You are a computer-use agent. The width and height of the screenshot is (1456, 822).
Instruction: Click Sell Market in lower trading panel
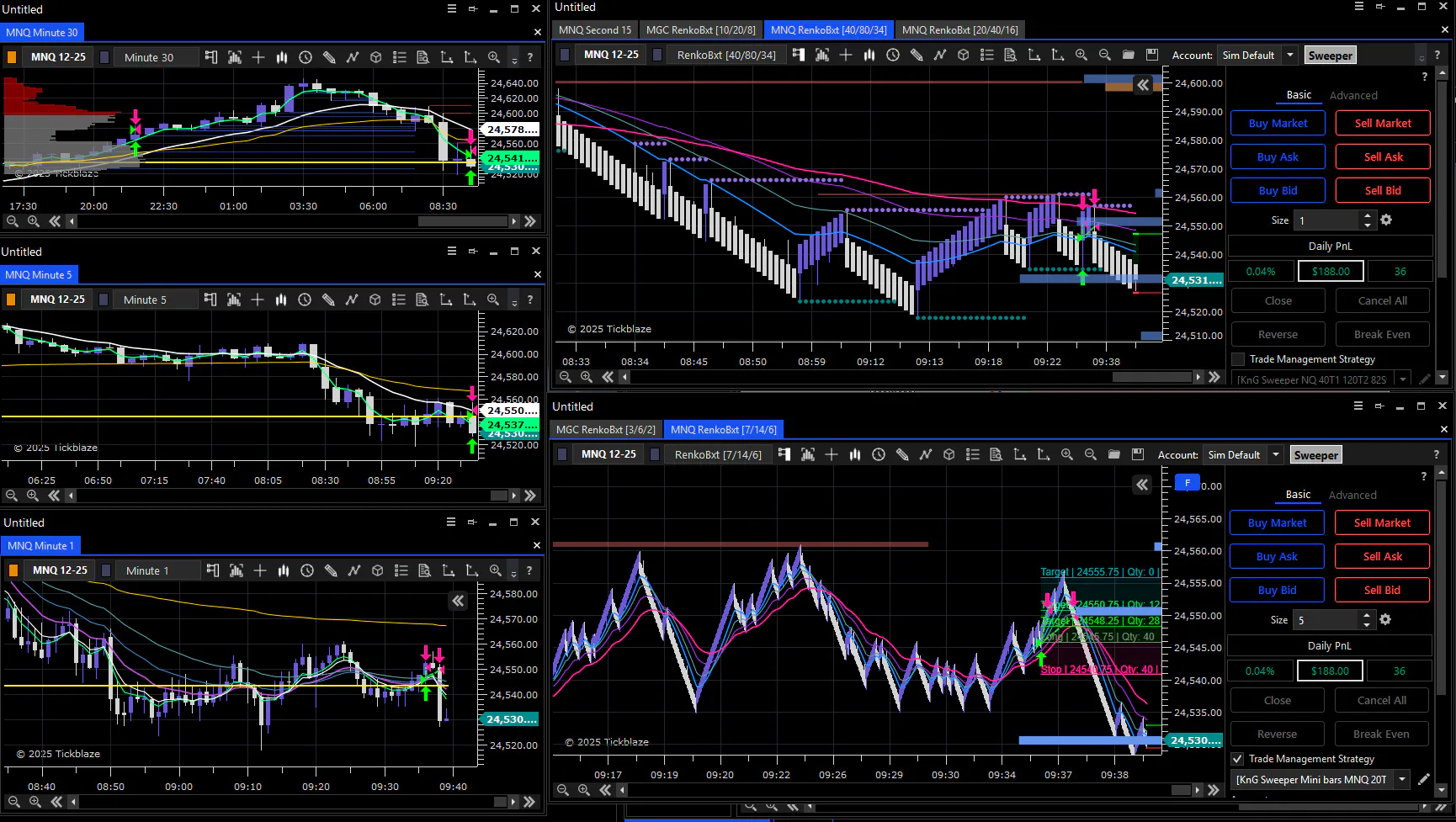[1382, 522]
